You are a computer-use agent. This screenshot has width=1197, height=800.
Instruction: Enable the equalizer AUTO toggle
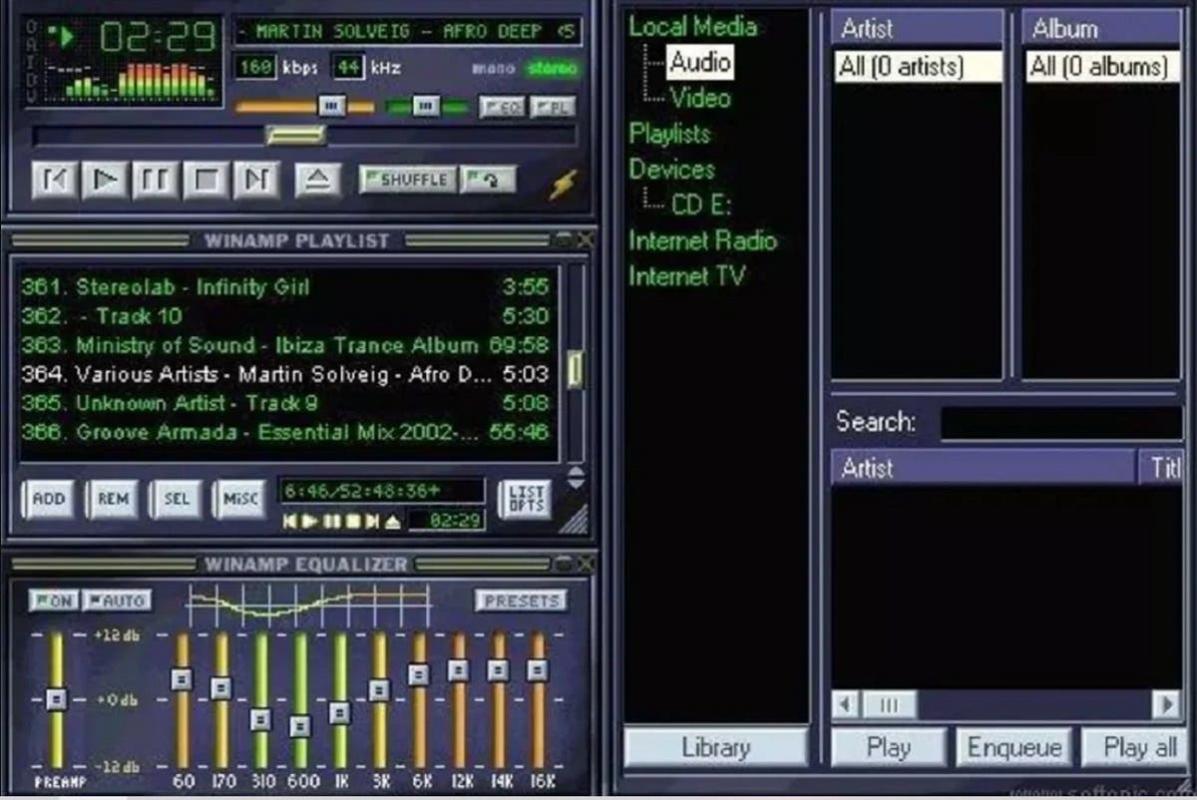coord(116,601)
